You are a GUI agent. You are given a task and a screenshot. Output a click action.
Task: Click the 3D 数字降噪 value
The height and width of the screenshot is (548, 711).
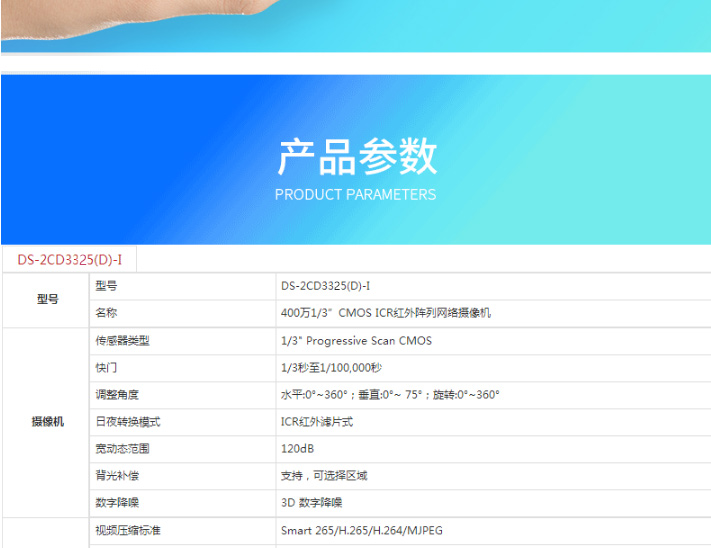pos(312,502)
